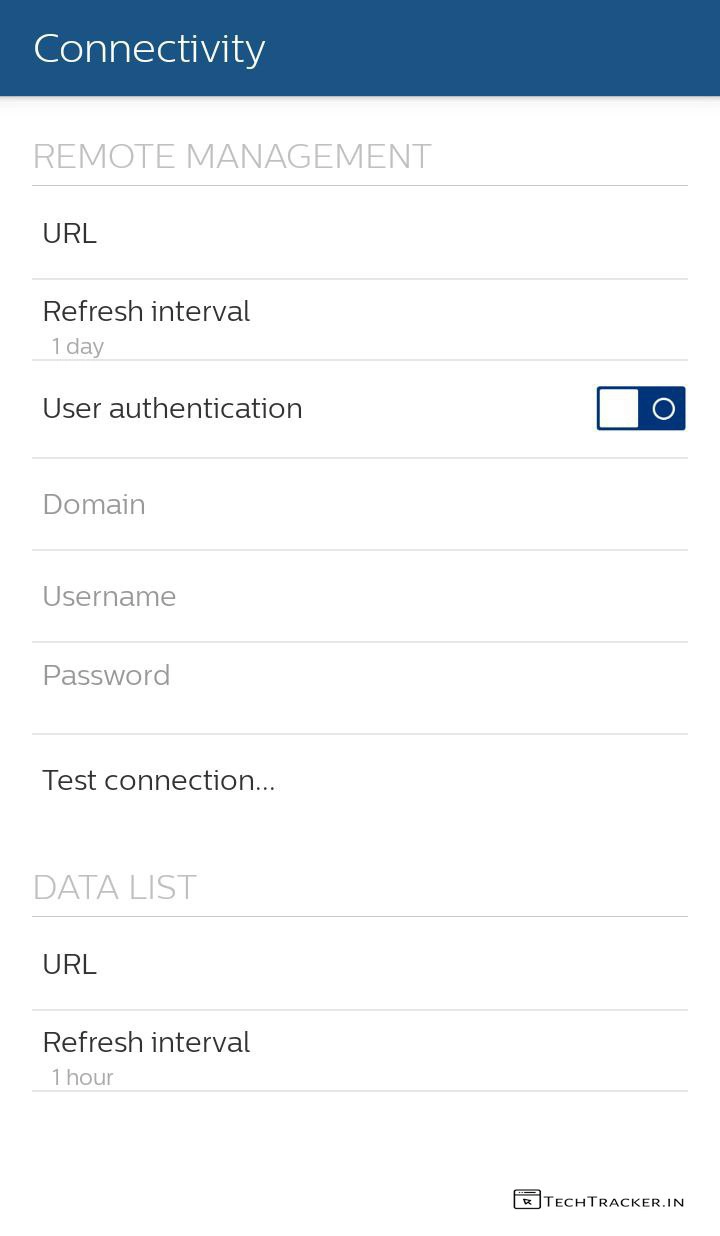This screenshot has width=720, height=1236.
Task: Open the Remote Management URL setting
Action: (x=70, y=233)
